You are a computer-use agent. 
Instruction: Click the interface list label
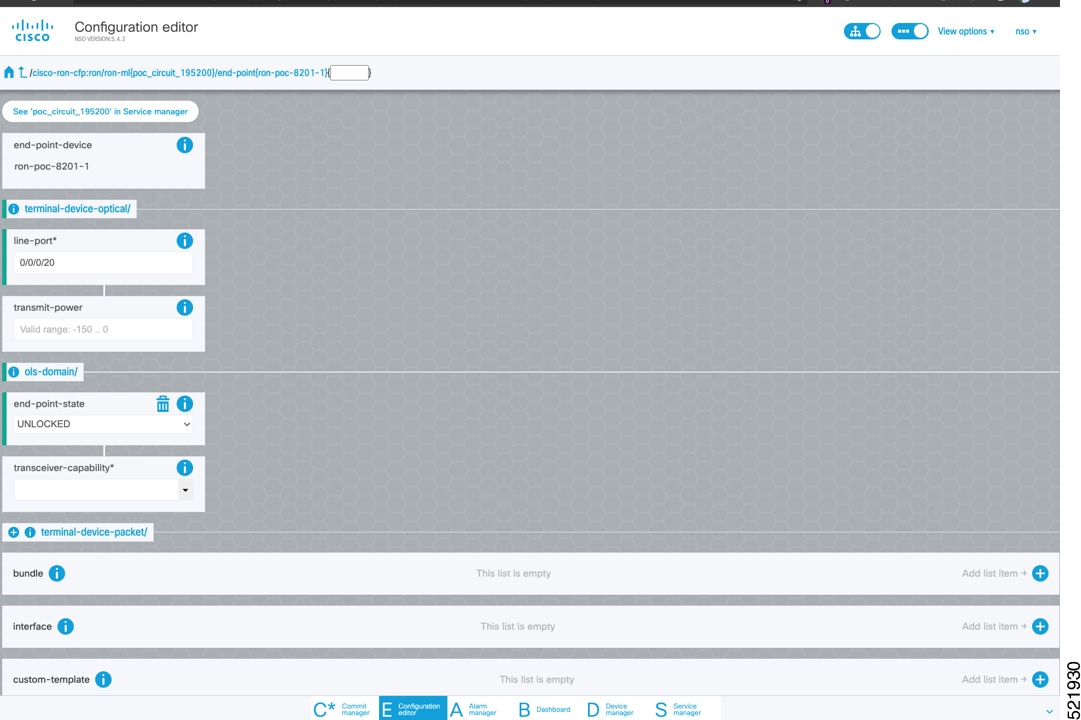pyautogui.click(x=32, y=626)
